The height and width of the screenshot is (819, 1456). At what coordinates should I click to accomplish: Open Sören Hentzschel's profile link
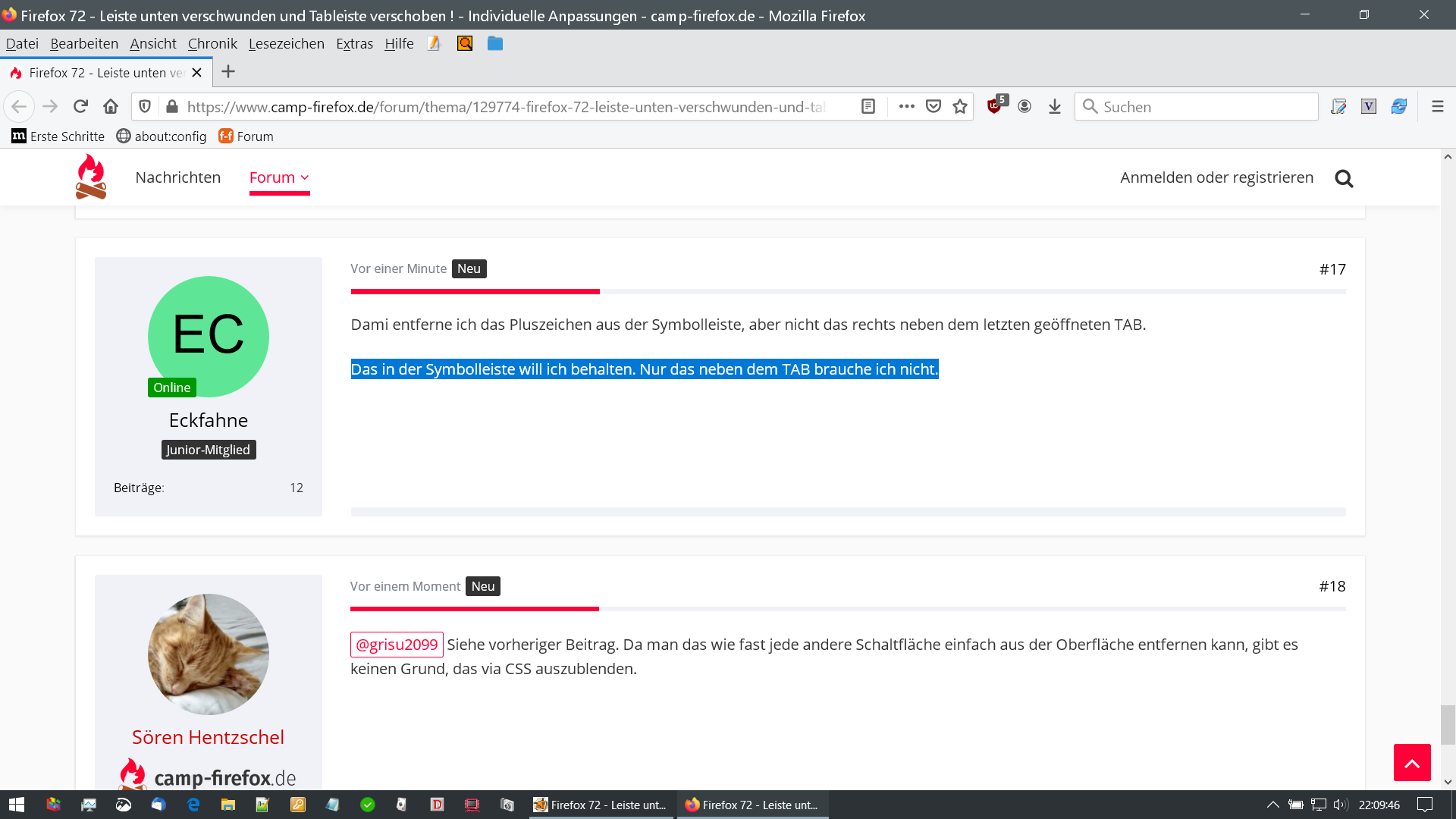[208, 737]
